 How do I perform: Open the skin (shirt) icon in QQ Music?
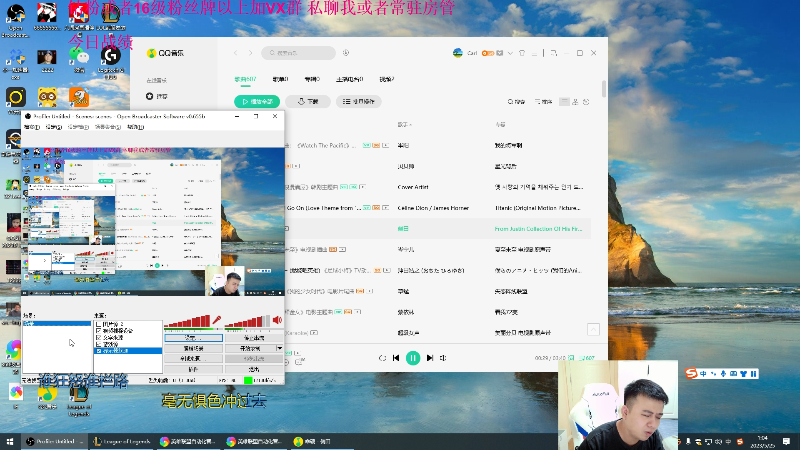click(x=522, y=53)
